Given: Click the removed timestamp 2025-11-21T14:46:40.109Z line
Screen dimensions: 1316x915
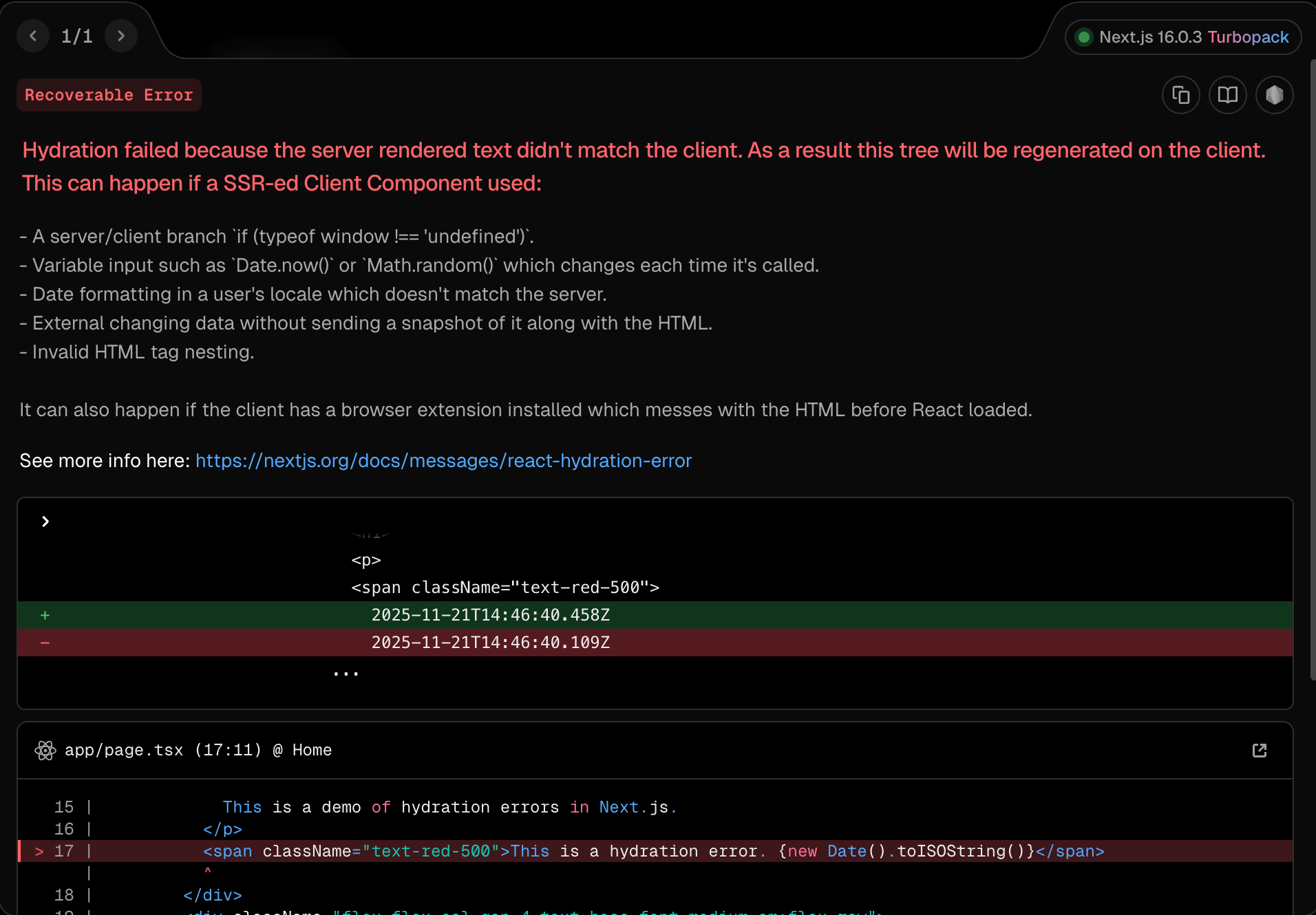Looking at the screenshot, I should coord(655,643).
